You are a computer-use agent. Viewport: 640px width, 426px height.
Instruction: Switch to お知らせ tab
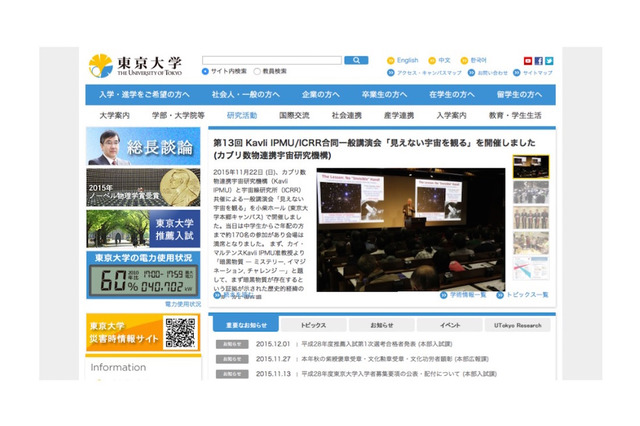382,325
